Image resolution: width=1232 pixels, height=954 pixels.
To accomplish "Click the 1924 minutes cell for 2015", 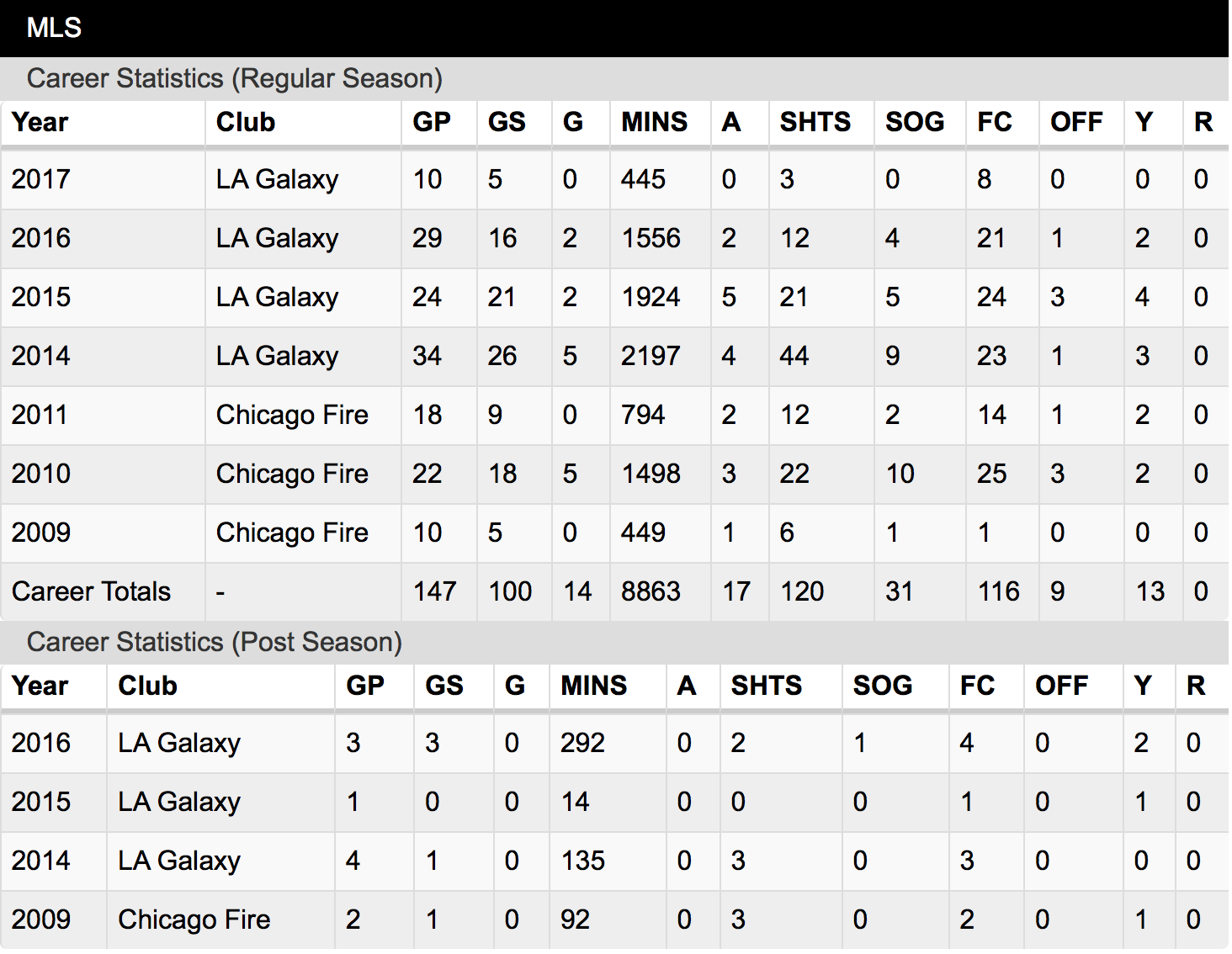I will click(651, 297).
